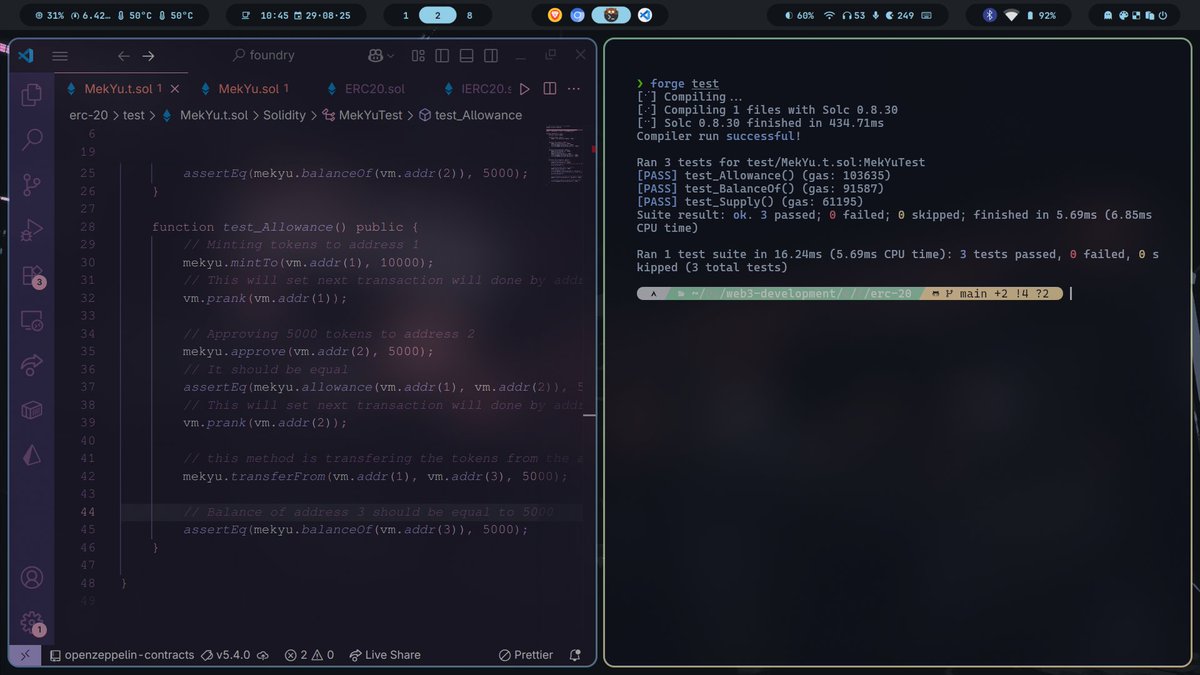Click Prettier in the status bar
1200x675 pixels.
[x=526, y=655]
